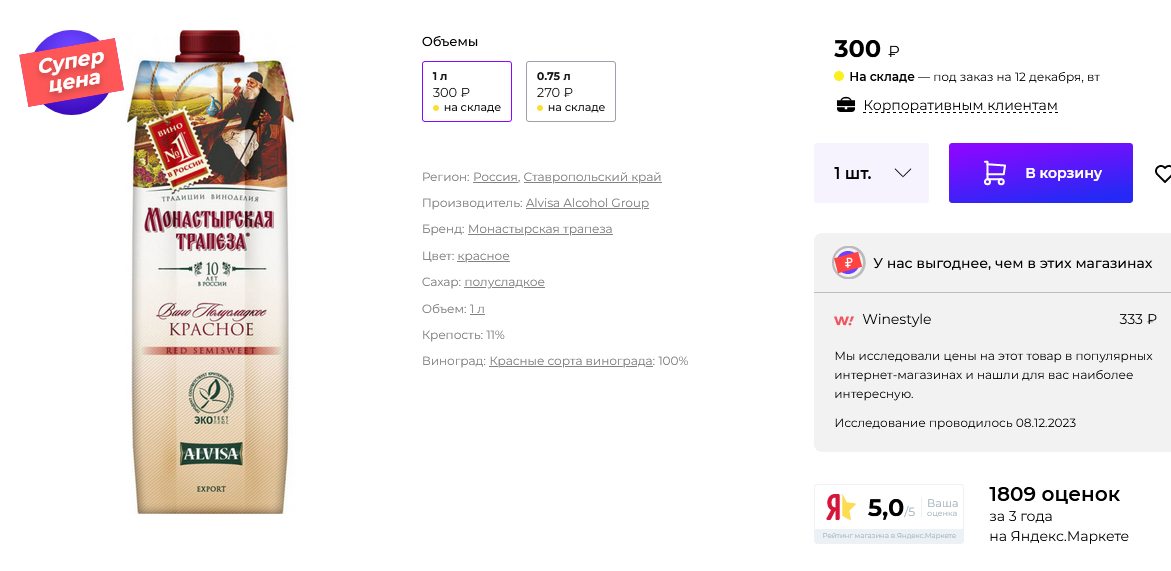Click the Красные сорта винограда link
Viewport: 1171px width, 571px height.
click(x=571, y=361)
